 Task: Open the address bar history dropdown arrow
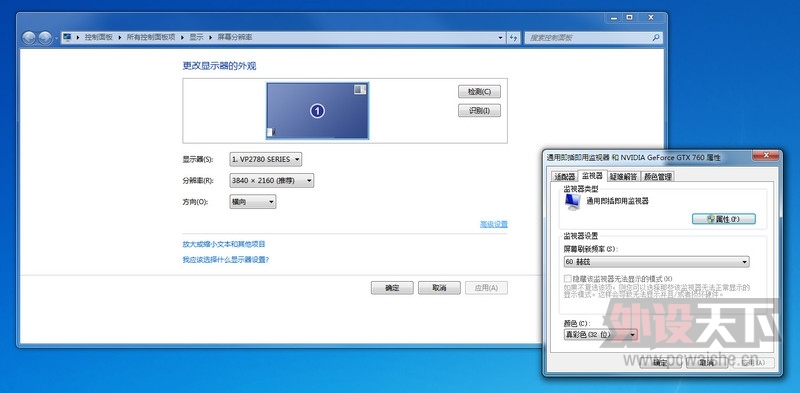point(501,38)
